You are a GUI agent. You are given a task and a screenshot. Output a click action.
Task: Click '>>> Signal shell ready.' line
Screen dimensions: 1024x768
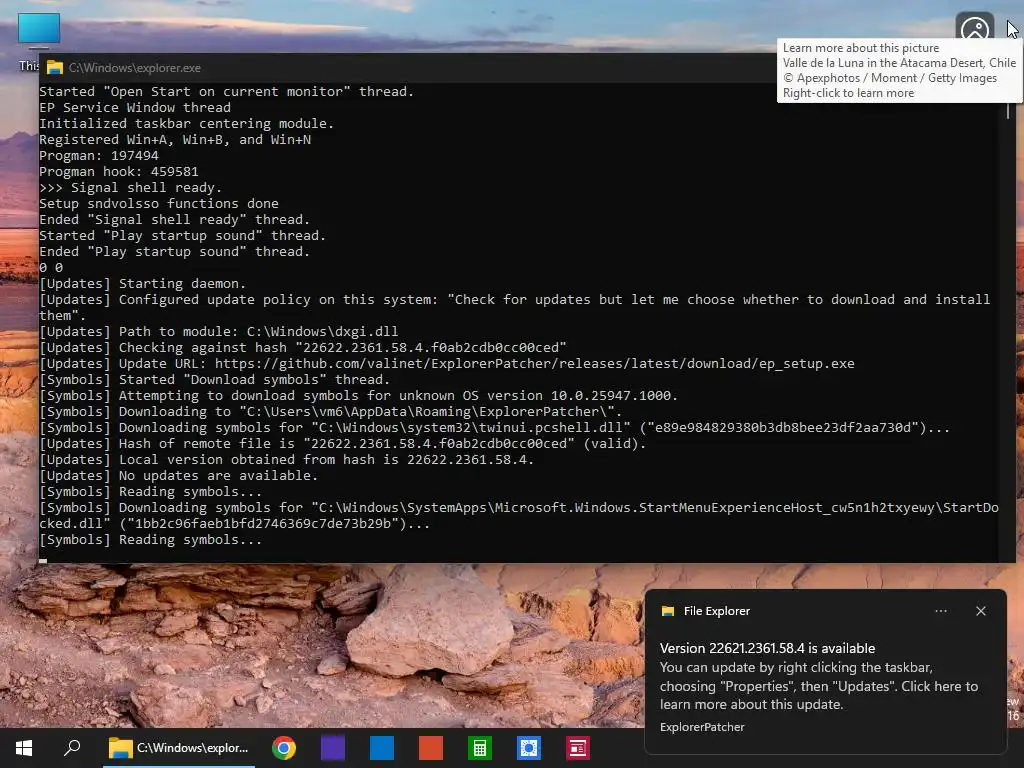[131, 187]
